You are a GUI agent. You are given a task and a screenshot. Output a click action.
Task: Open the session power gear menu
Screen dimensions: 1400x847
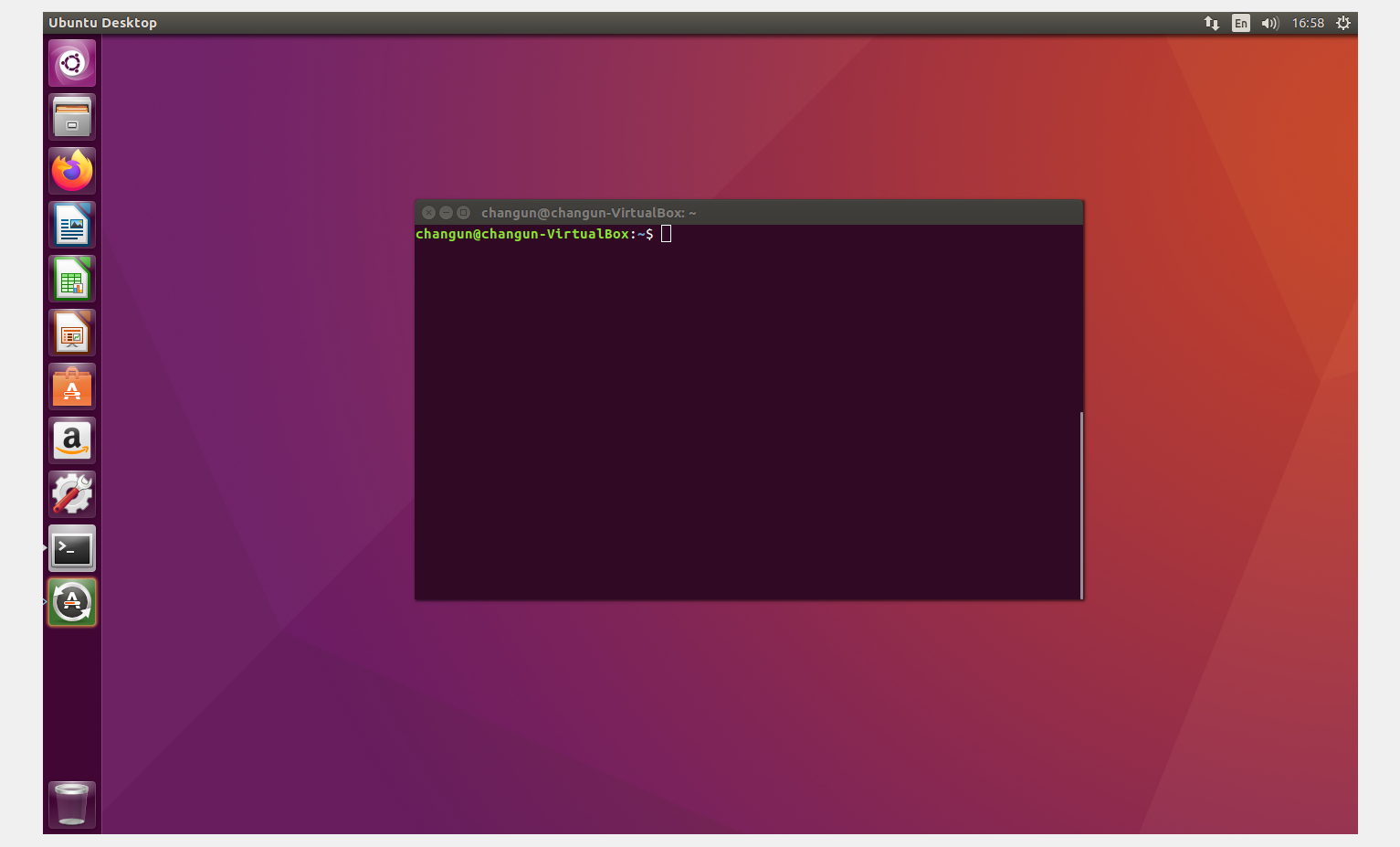coord(1342,23)
